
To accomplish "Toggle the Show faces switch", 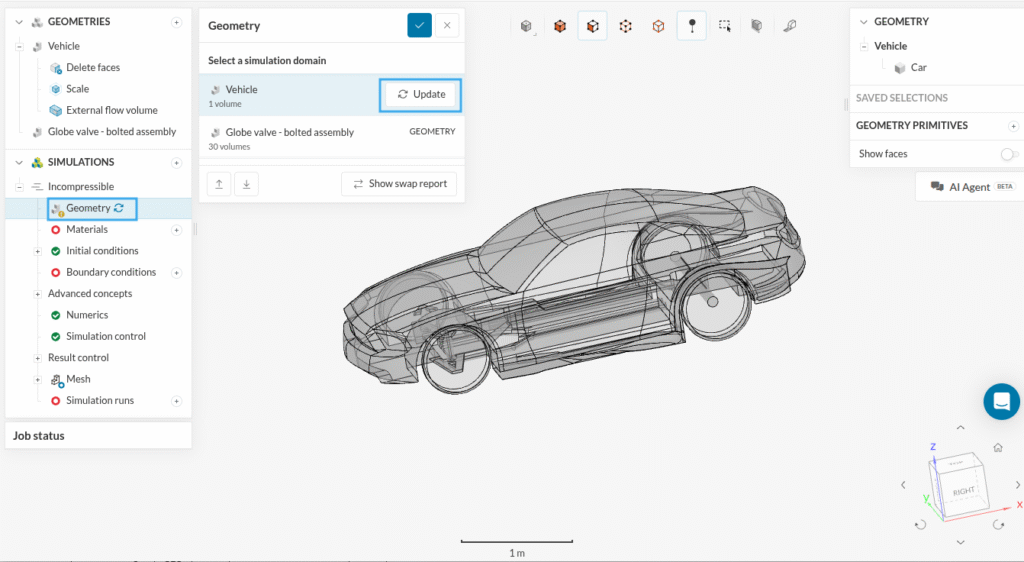I will [1008, 154].
